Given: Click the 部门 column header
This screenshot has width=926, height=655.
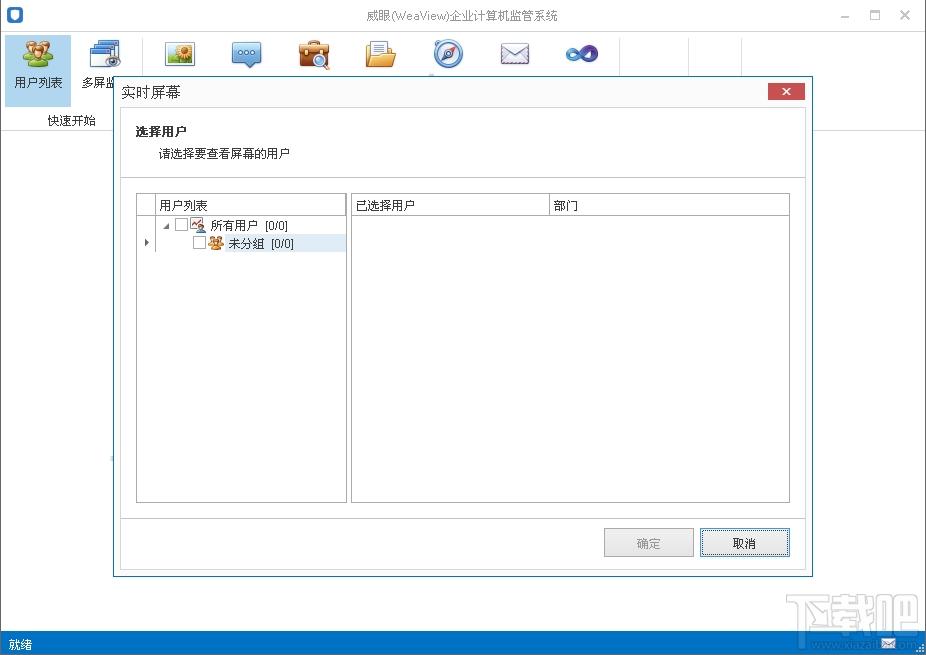Looking at the screenshot, I should pos(668,205).
